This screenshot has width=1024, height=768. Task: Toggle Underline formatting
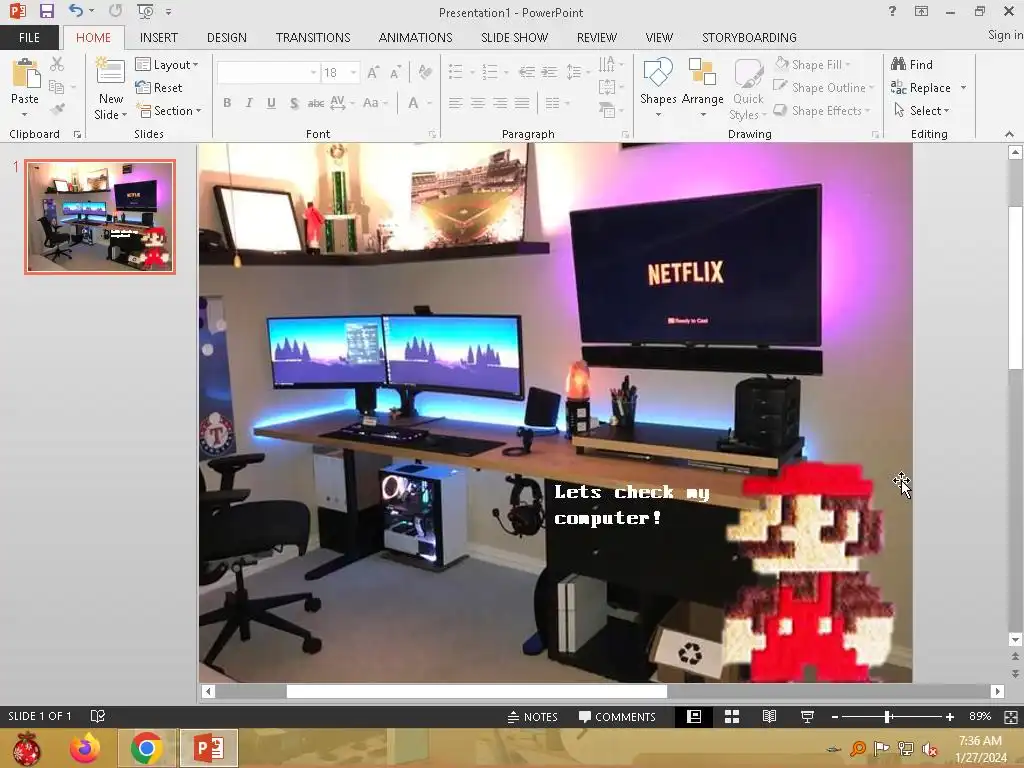271,103
